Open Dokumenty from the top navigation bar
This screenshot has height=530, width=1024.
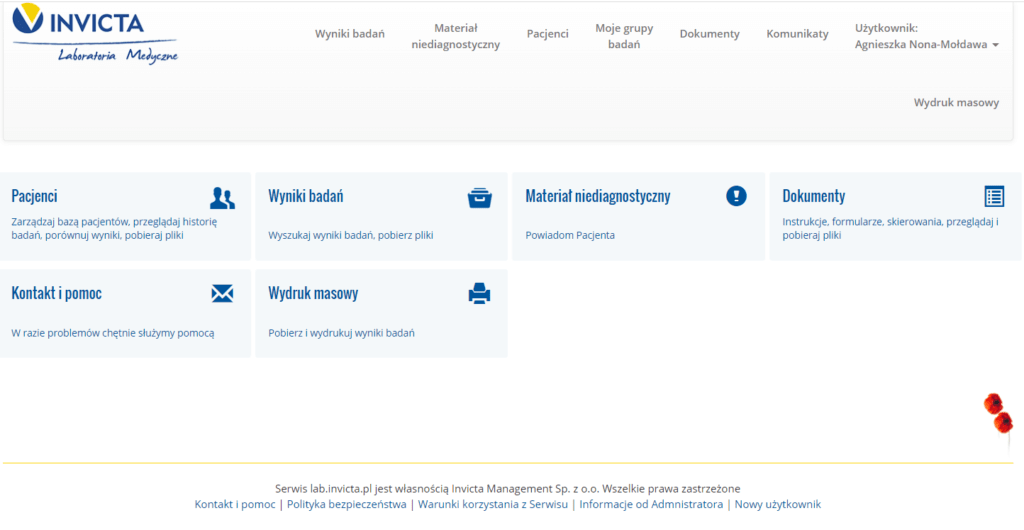pos(709,34)
